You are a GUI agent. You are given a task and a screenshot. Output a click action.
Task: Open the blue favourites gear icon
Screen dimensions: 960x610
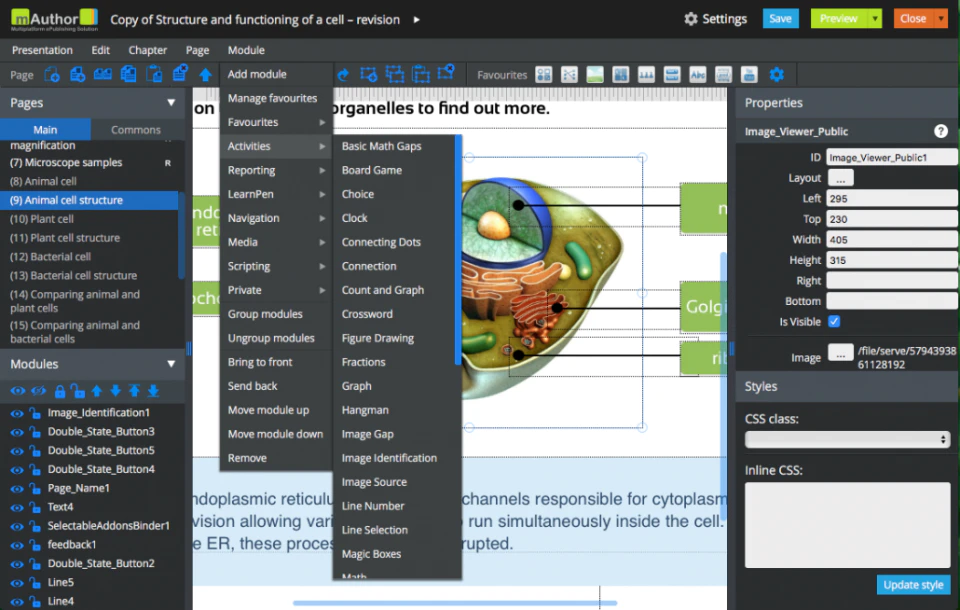[x=776, y=75]
